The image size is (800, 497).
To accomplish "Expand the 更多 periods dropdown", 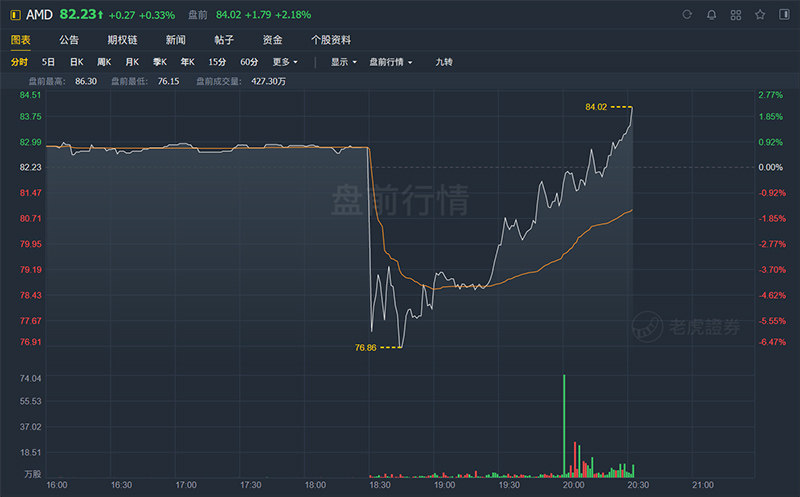I will coord(285,62).
